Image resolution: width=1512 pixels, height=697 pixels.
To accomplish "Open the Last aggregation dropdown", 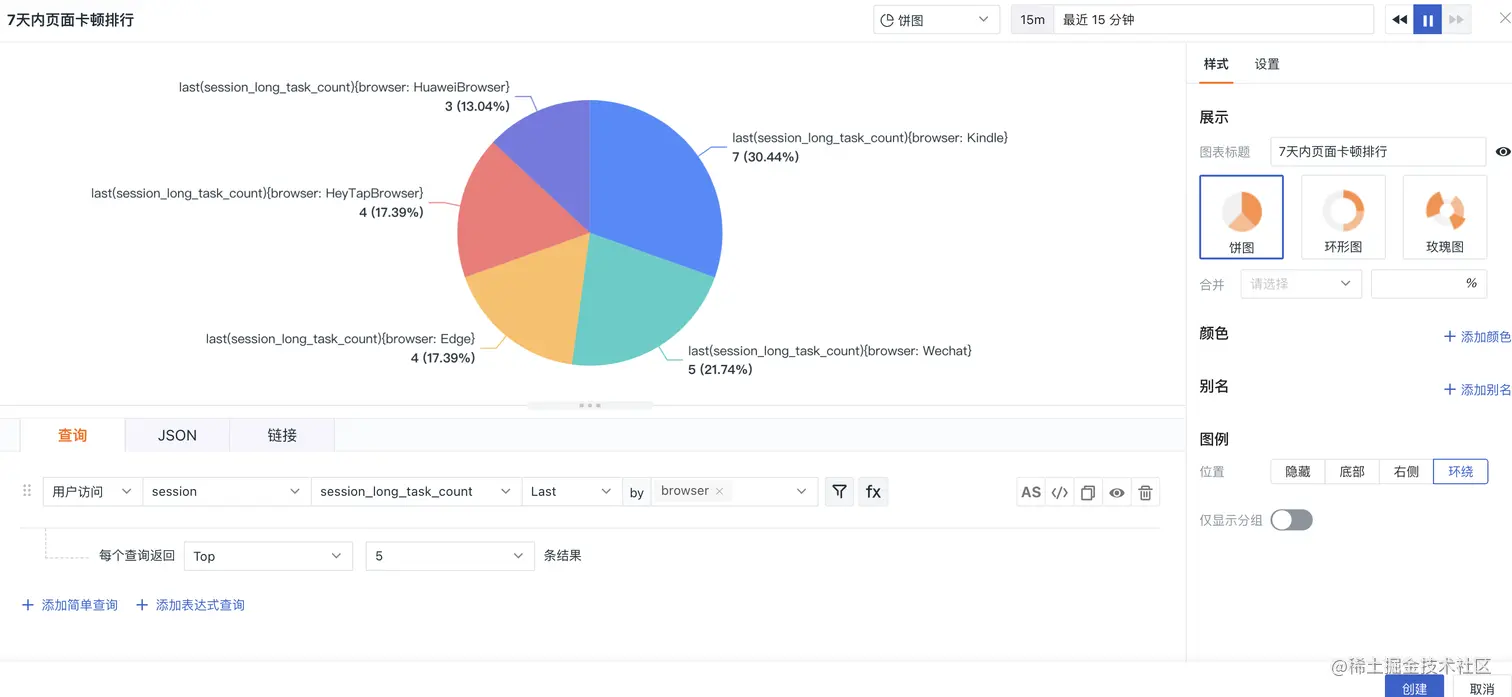I will (x=572, y=491).
